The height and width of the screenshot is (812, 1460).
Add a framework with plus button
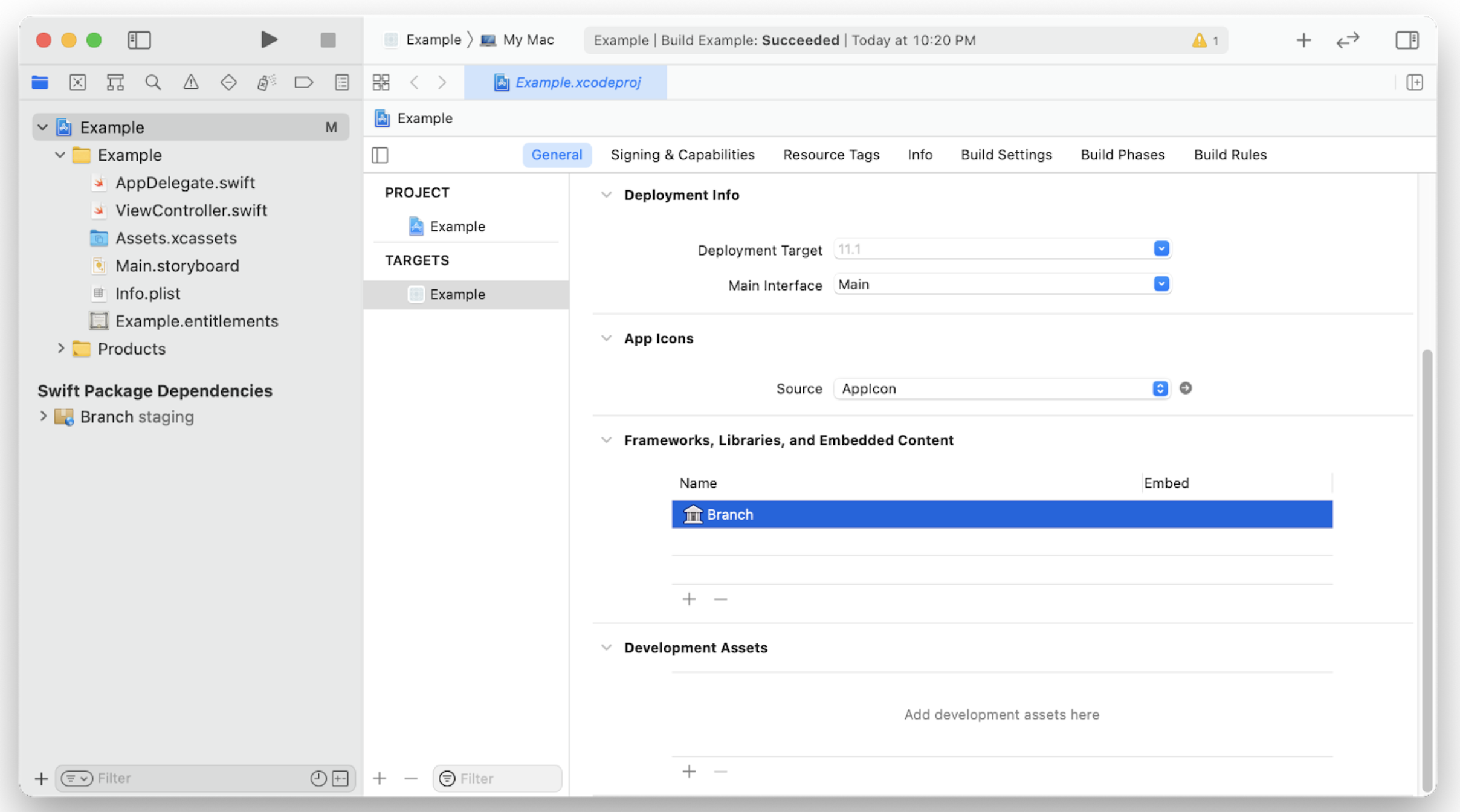pos(689,599)
